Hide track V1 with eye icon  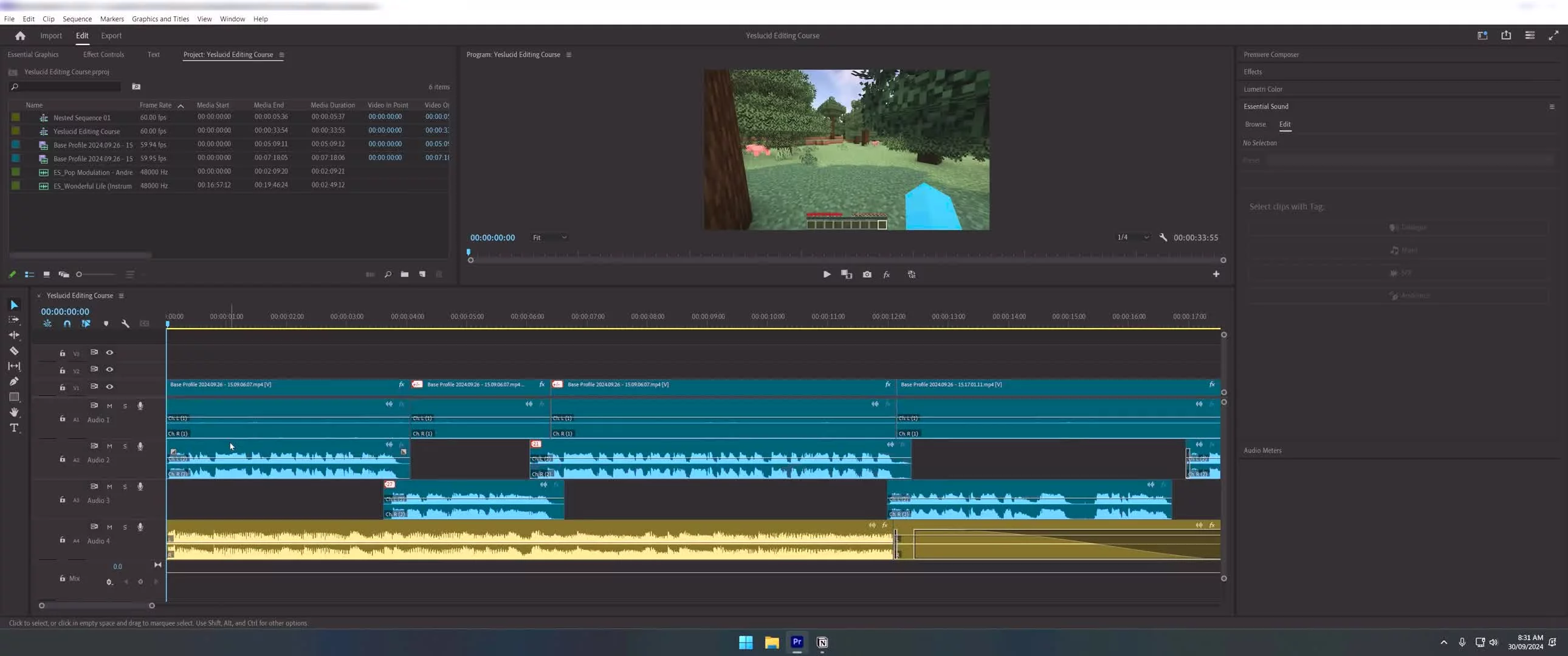point(109,386)
